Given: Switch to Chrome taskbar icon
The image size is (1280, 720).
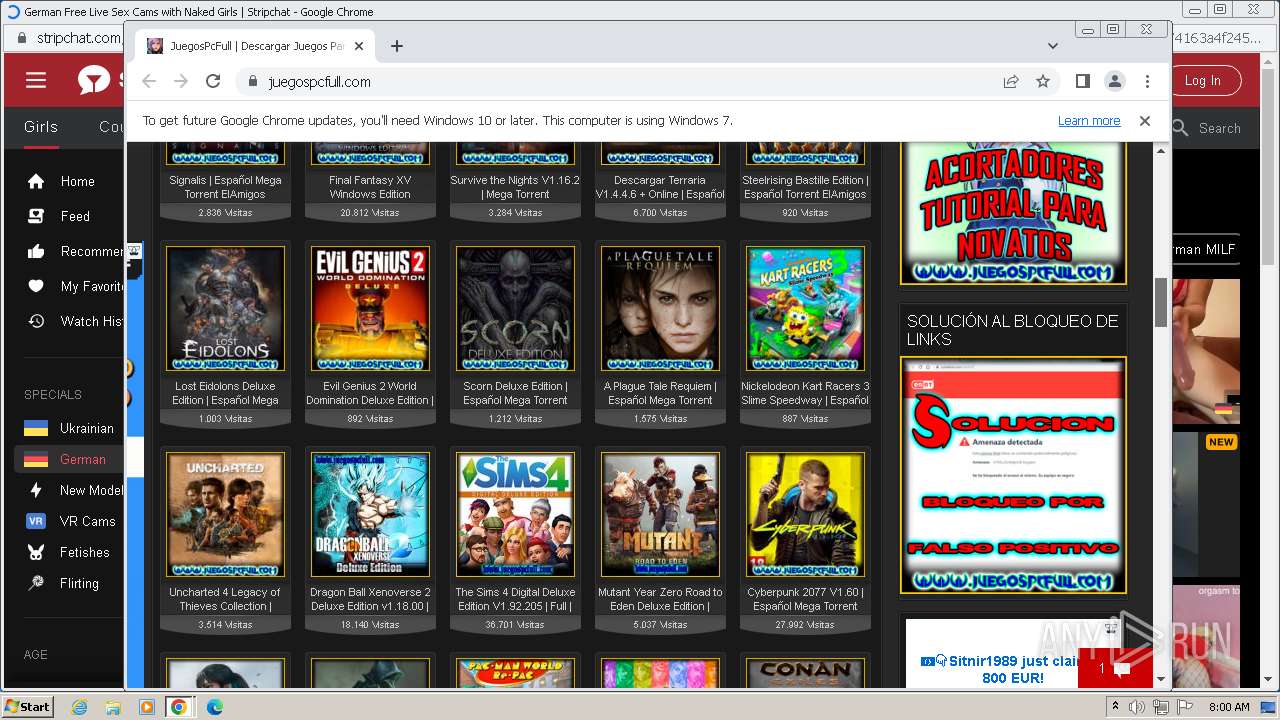Looking at the screenshot, I should (x=179, y=707).
